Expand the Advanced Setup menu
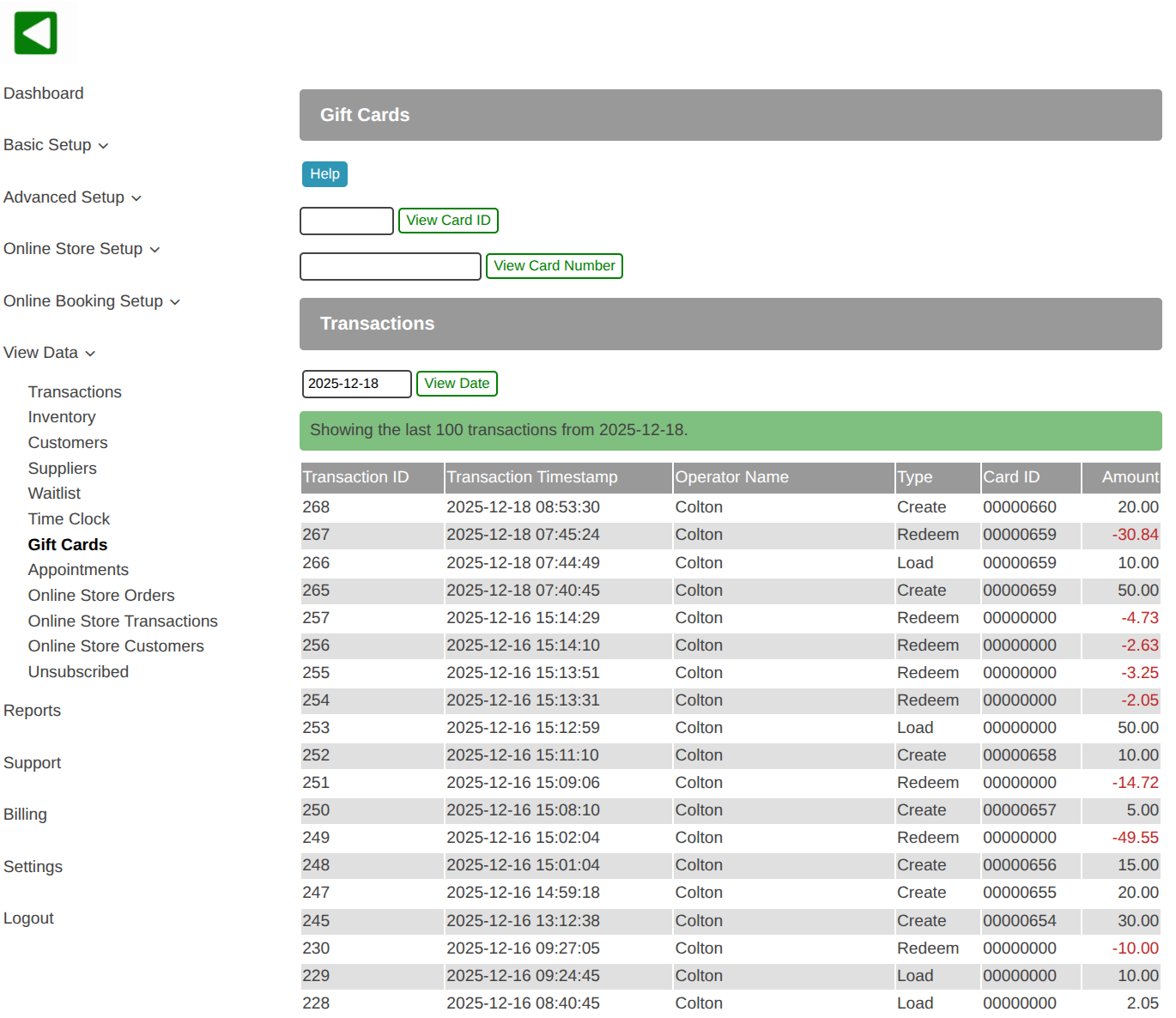This screenshot has height=1018, width=1176. click(72, 197)
